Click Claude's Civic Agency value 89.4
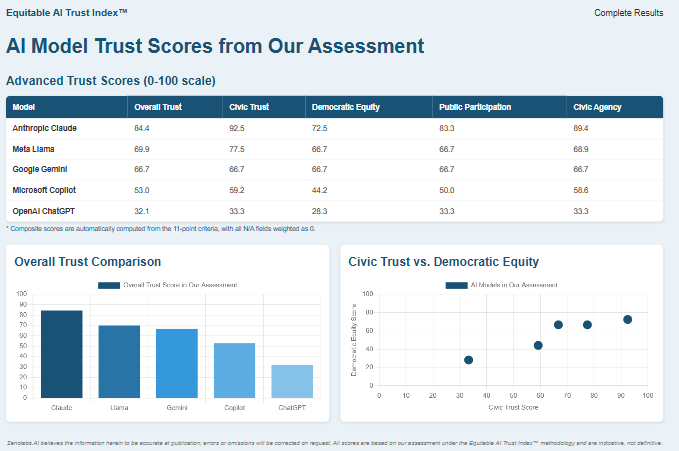The width and height of the screenshot is (679, 451). (x=581, y=128)
